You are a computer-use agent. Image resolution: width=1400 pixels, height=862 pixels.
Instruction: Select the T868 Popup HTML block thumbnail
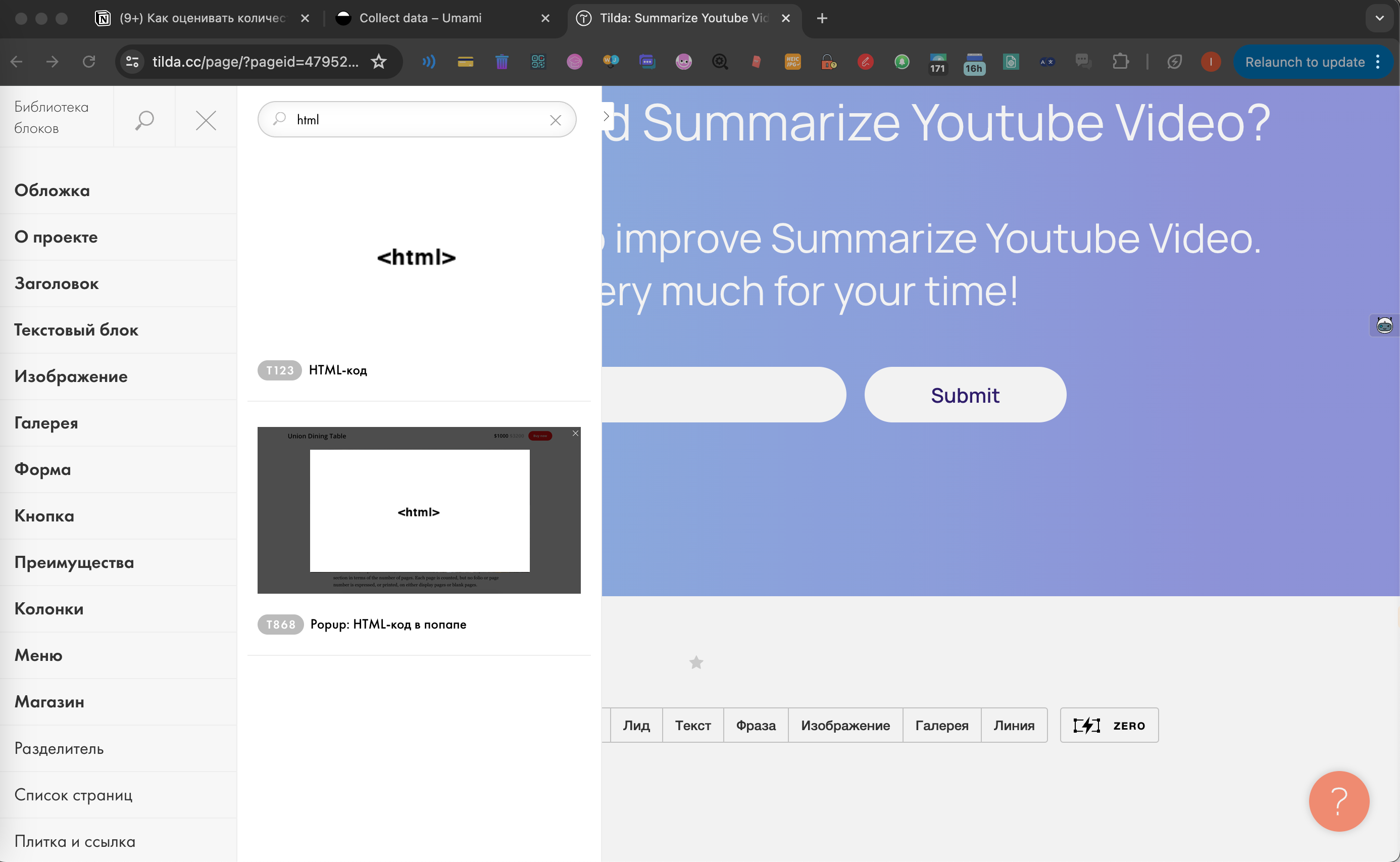point(419,510)
